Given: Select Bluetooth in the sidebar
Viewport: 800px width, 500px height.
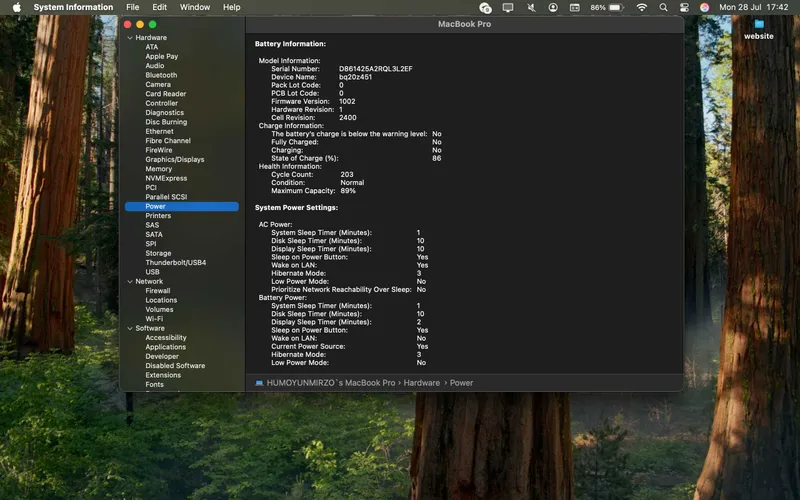Looking at the screenshot, I should click(x=161, y=75).
